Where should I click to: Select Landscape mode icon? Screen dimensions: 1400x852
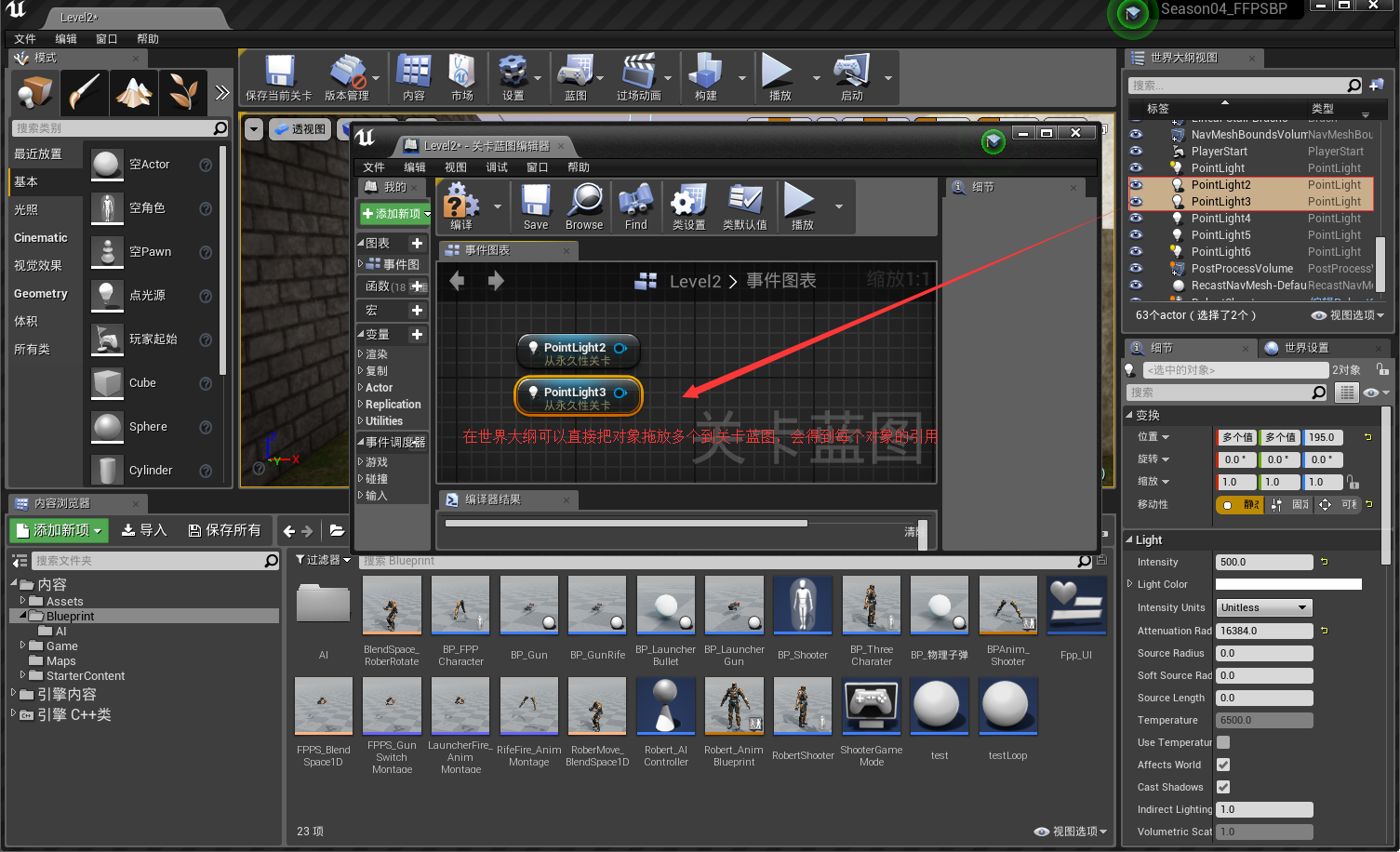click(134, 92)
